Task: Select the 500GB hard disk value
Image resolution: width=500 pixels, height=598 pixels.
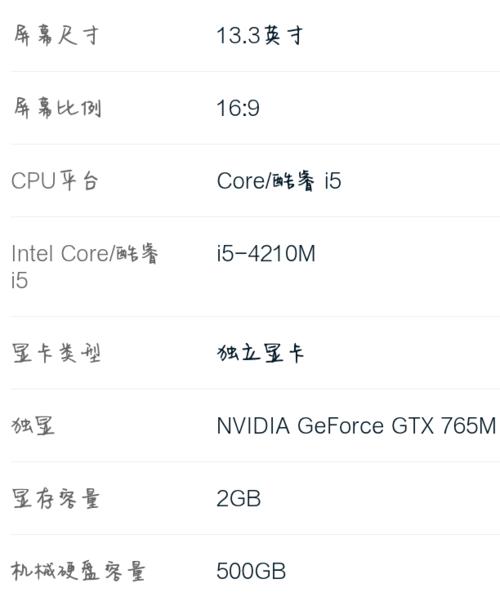Action: (251, 571)
